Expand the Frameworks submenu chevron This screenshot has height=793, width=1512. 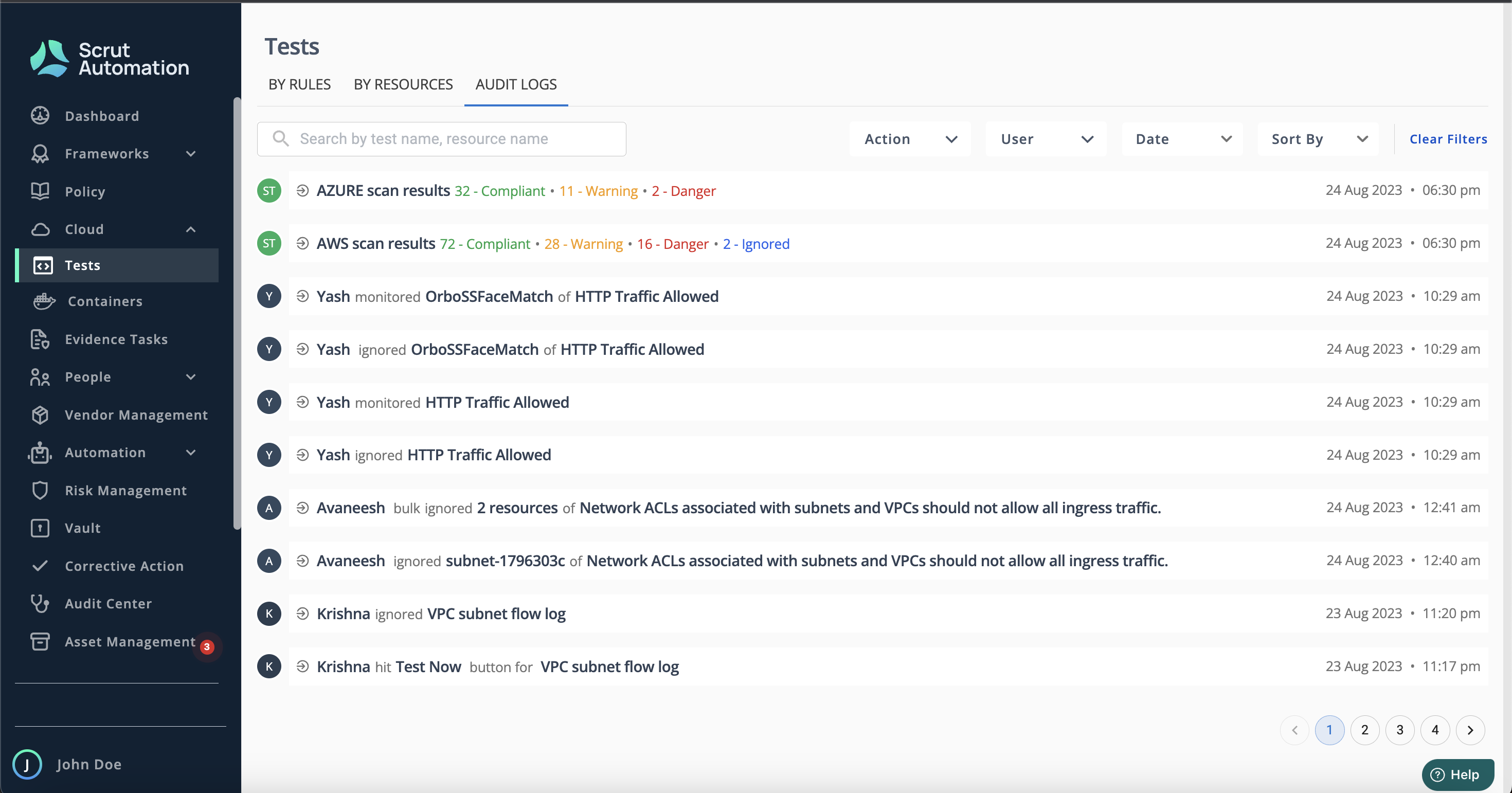pos(191,154)
